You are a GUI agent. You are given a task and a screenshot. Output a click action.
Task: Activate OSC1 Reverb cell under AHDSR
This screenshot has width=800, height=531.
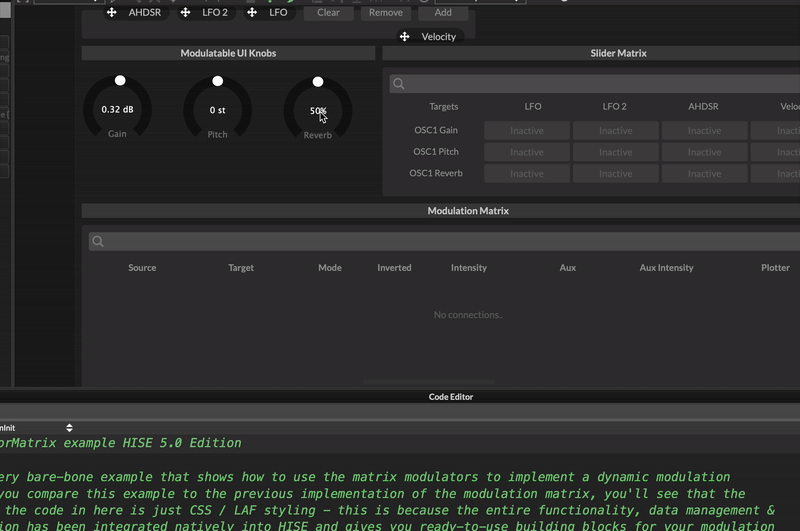(x=705, y=173)
